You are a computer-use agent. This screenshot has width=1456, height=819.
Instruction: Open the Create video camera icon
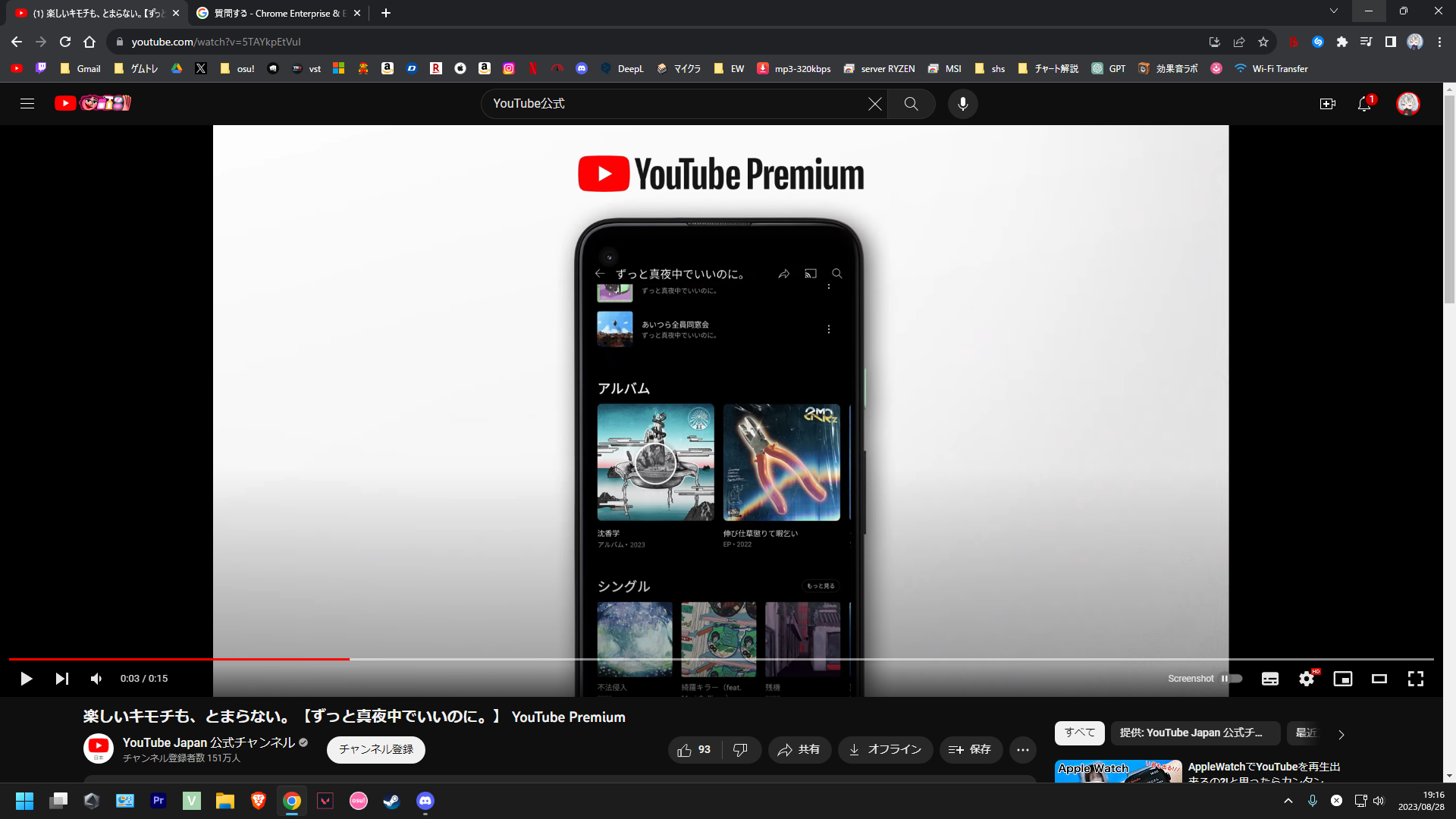coord(1327,104)
